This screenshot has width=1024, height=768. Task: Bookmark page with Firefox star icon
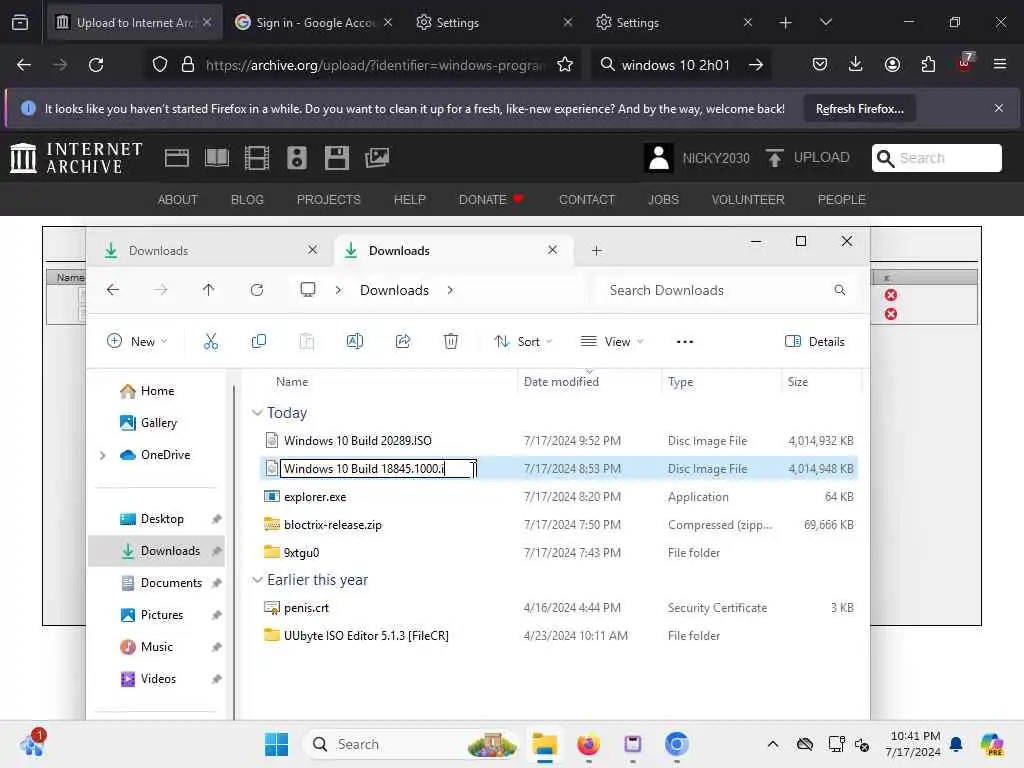point(565,65)
